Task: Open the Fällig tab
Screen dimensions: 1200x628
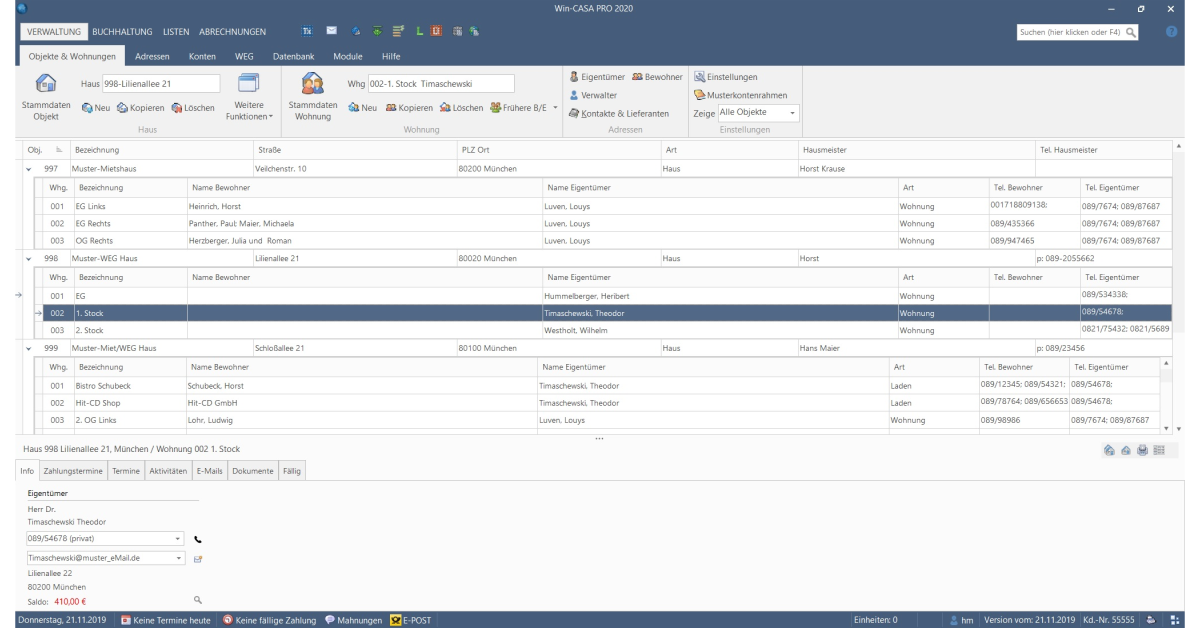Action: [292, 470]
